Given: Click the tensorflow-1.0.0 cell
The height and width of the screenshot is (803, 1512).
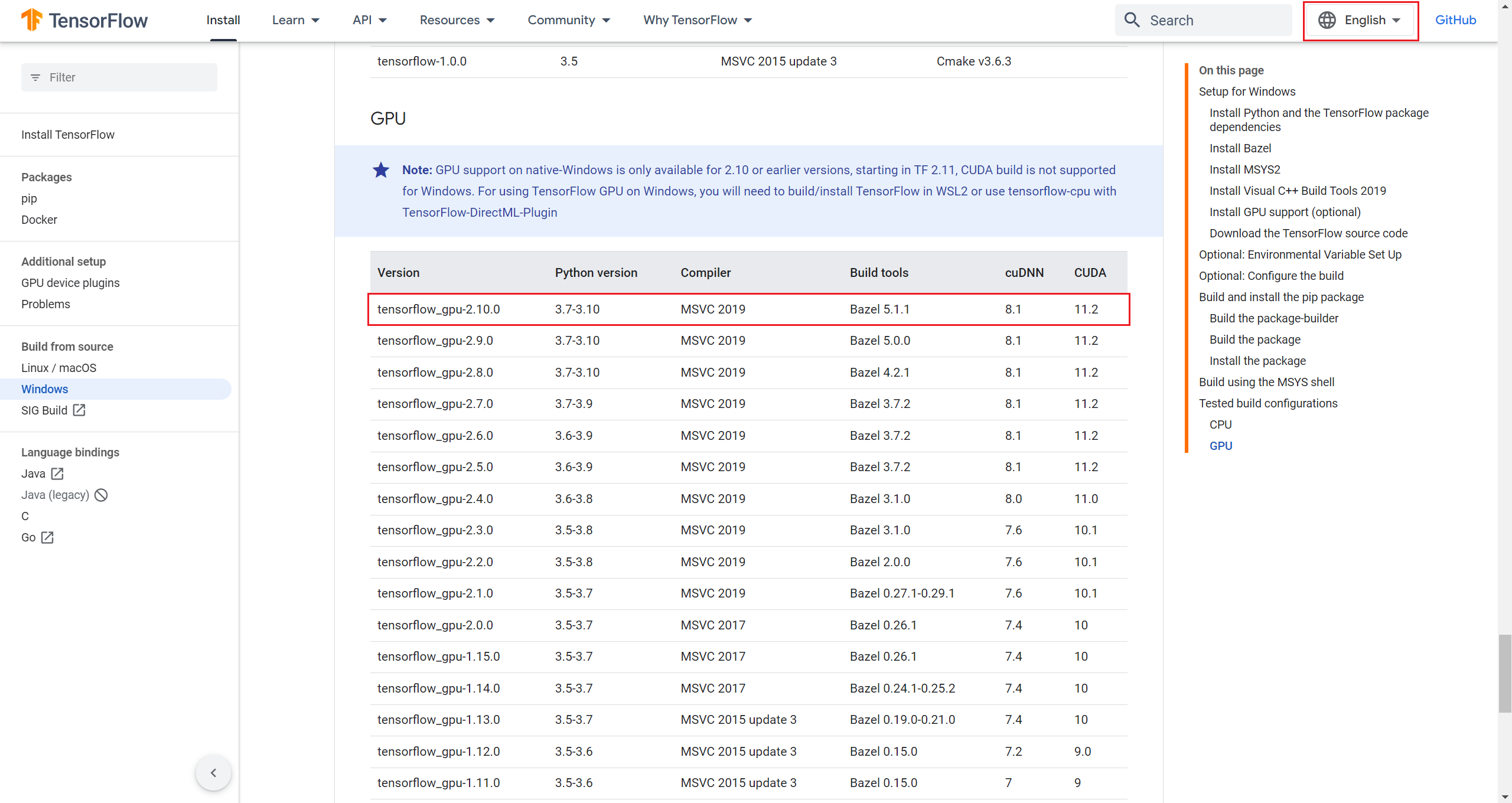Looking at the screenshot, I should tap(422, 61).
